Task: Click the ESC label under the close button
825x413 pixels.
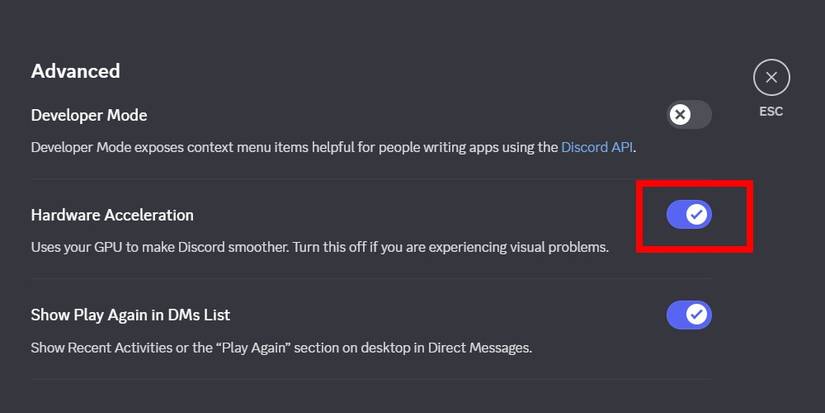Action: click(x=771, y=111)
